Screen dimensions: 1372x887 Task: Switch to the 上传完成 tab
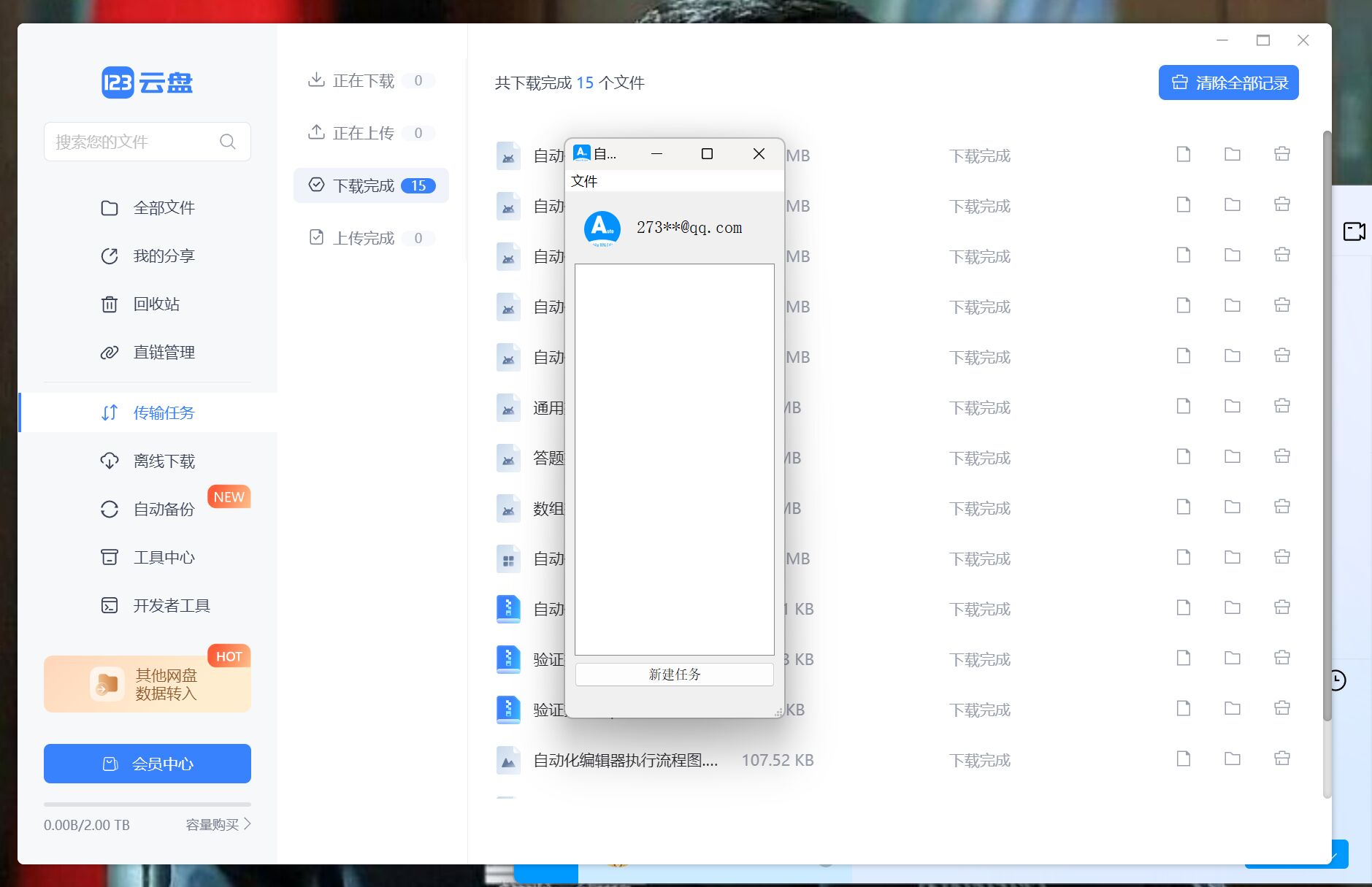(x=371, y=238)
